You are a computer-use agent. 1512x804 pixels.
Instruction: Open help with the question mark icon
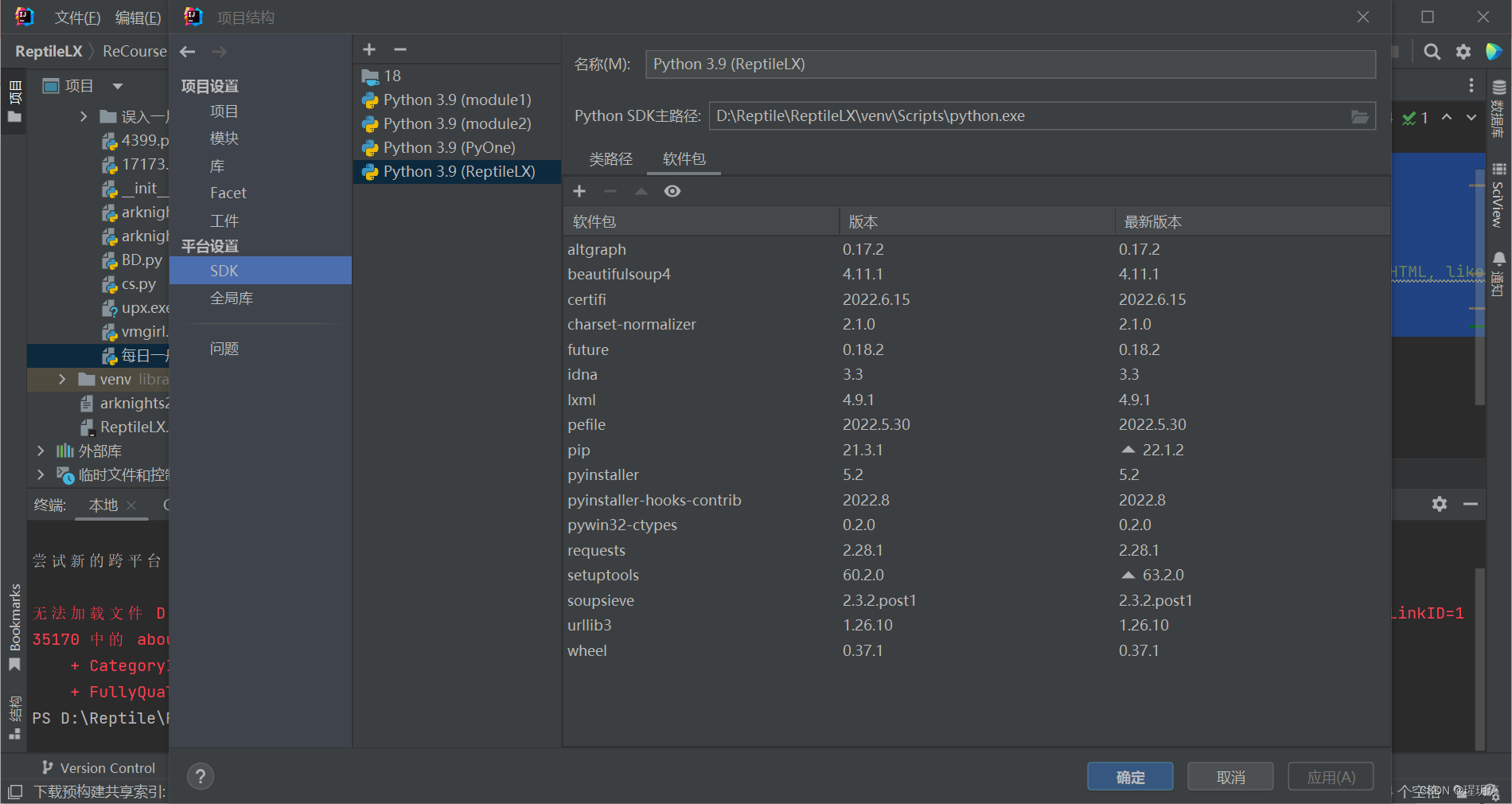(201, 776)
